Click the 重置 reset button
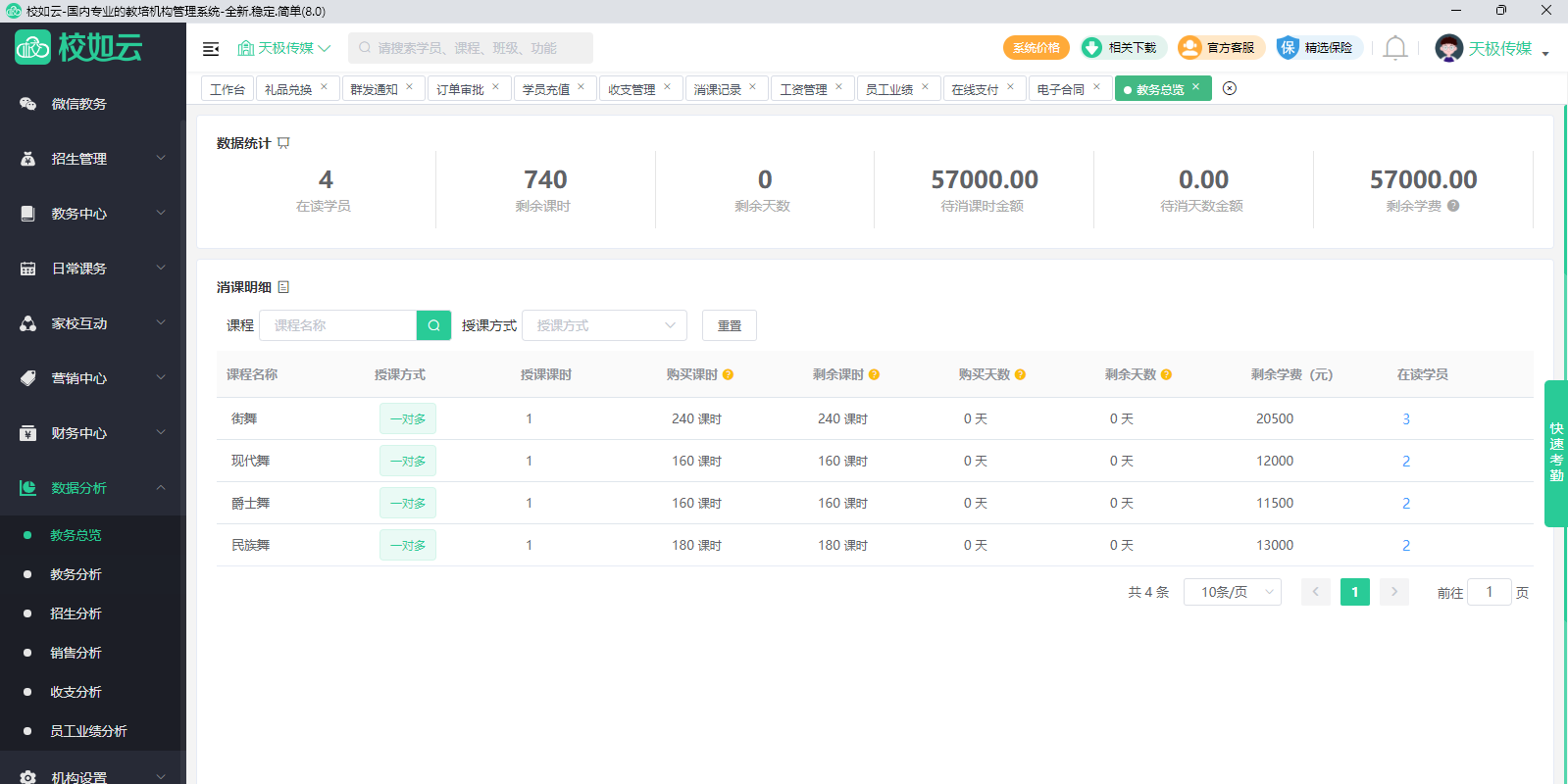The image size is (1568, 784). pyautogui.click(x=729, y=325)
